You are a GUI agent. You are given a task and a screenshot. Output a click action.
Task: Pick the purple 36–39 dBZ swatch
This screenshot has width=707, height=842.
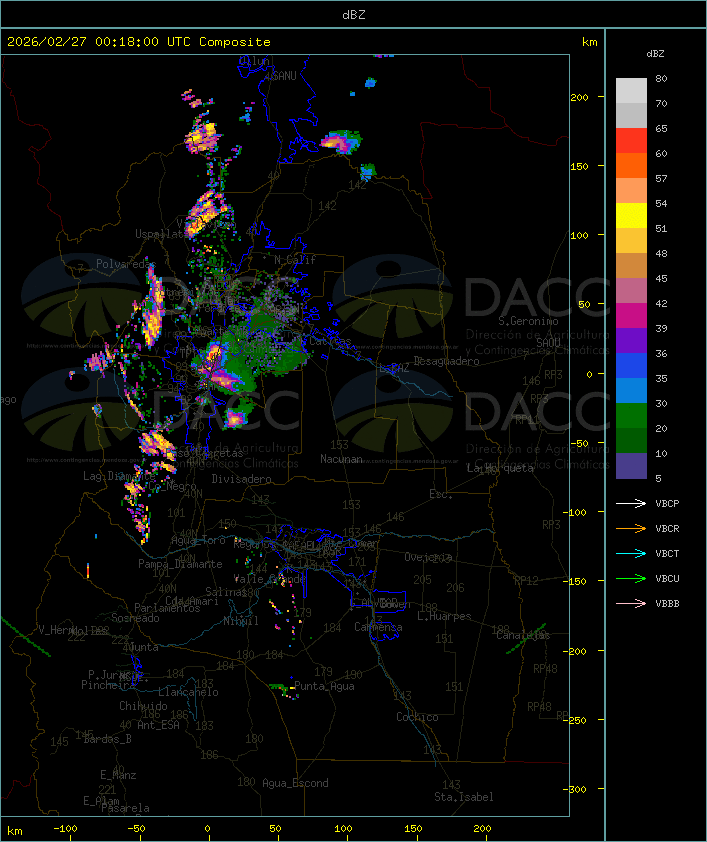631,340
